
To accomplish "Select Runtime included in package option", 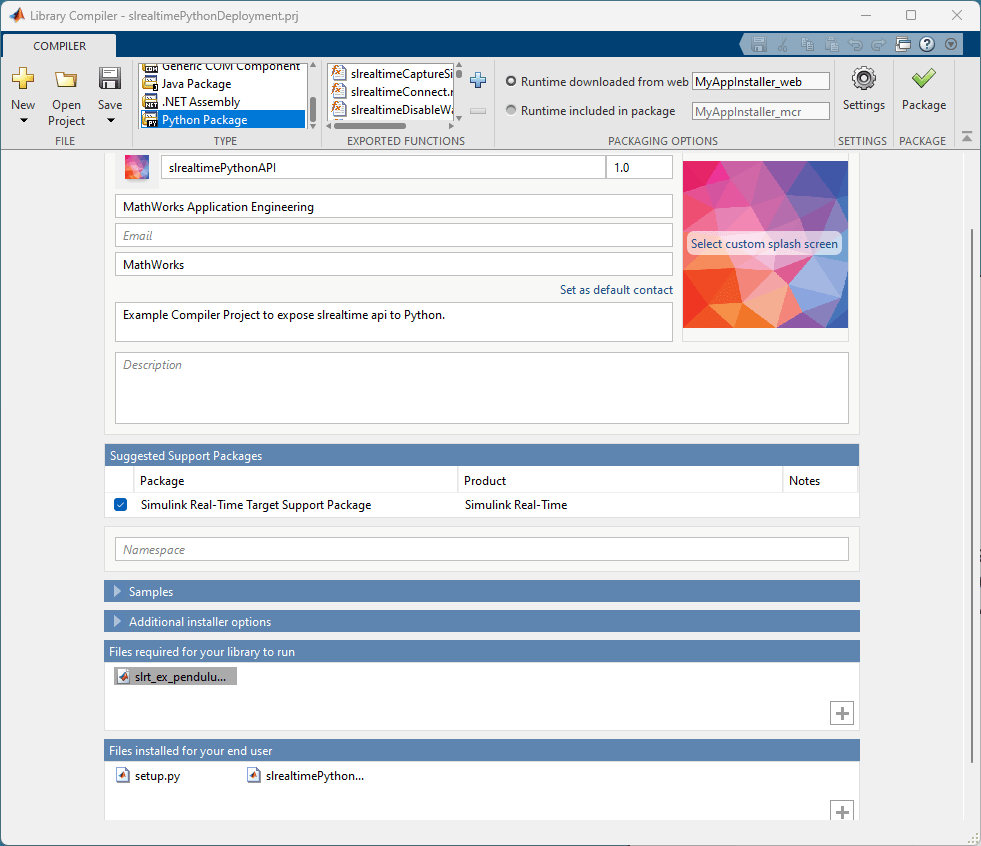I will [511, 110].
